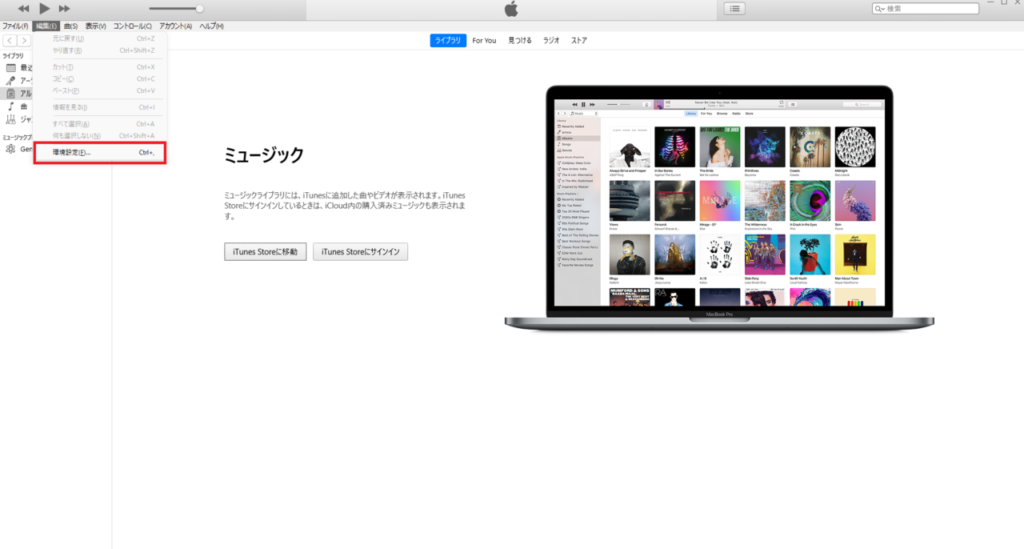The height and width of the screenshot is (549, 1024).
Task: Open the 表示(V) menu
Action: (x=96, y=26)
